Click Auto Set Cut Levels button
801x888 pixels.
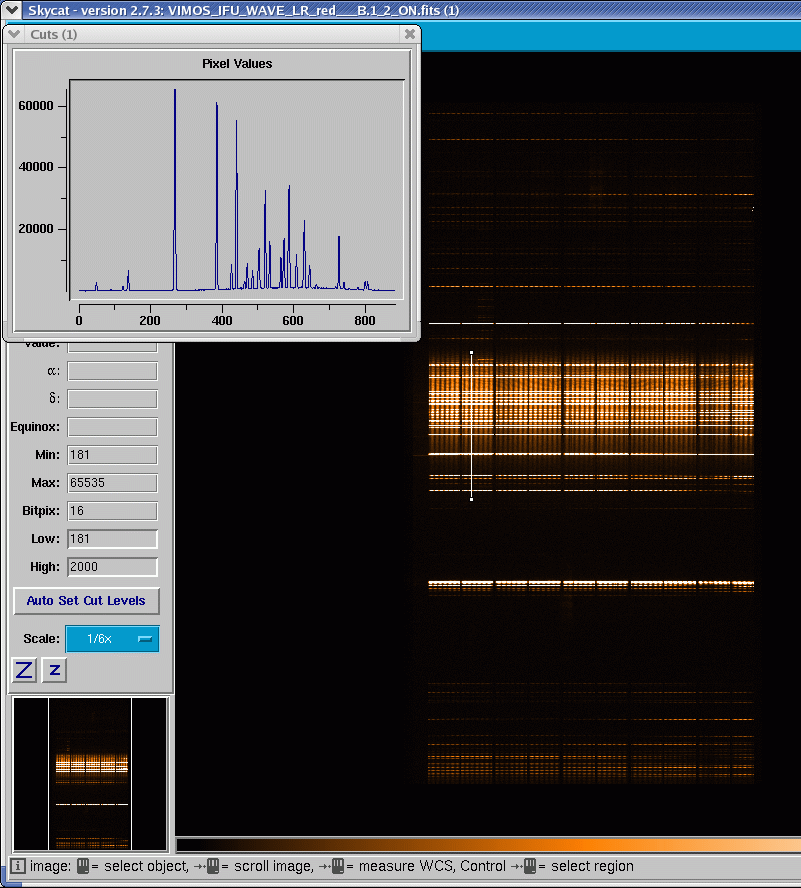coord(86,601)
